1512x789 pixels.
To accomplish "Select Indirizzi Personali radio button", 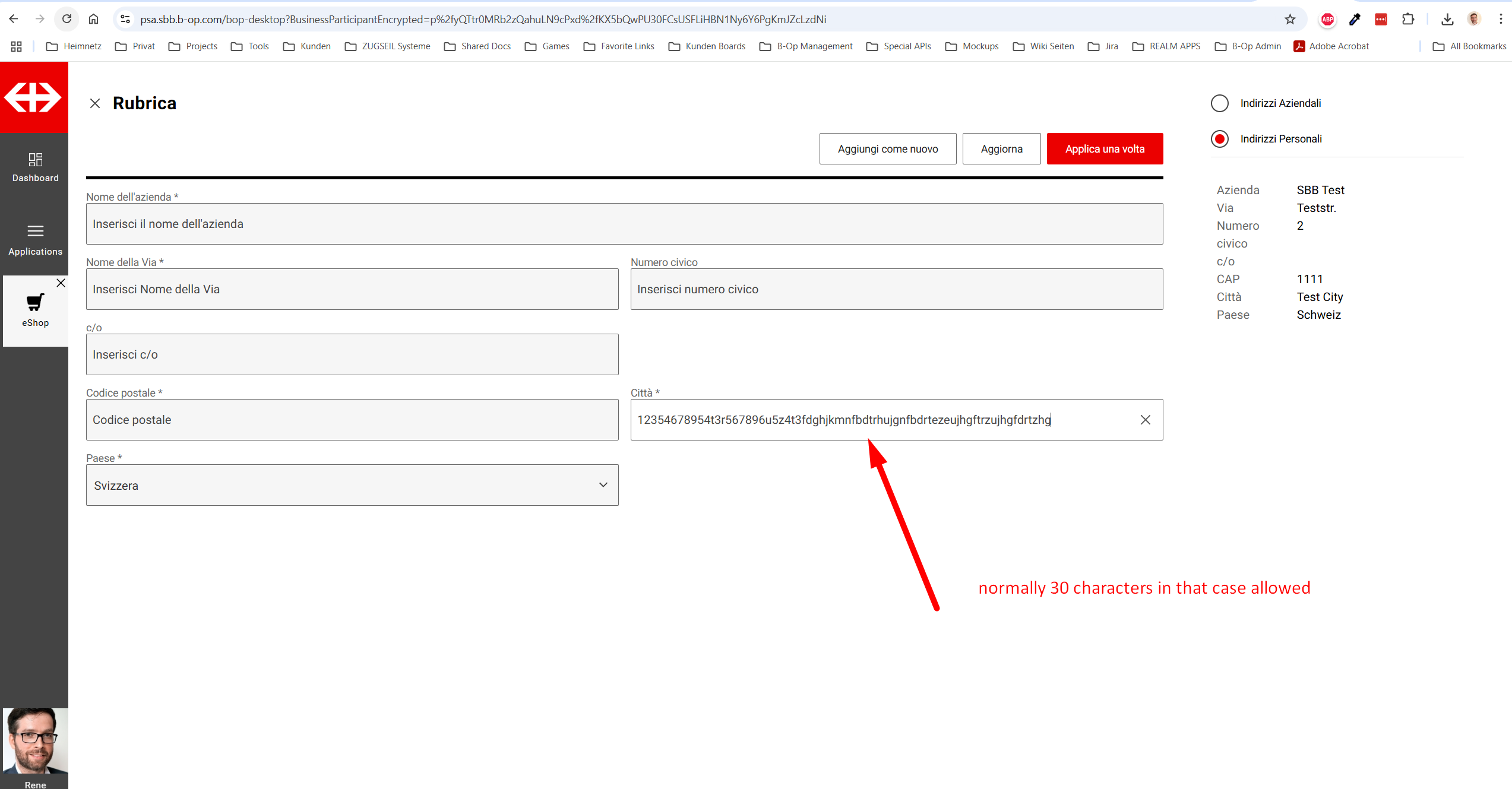I will pyautogui.click(x=1220, y=139).
